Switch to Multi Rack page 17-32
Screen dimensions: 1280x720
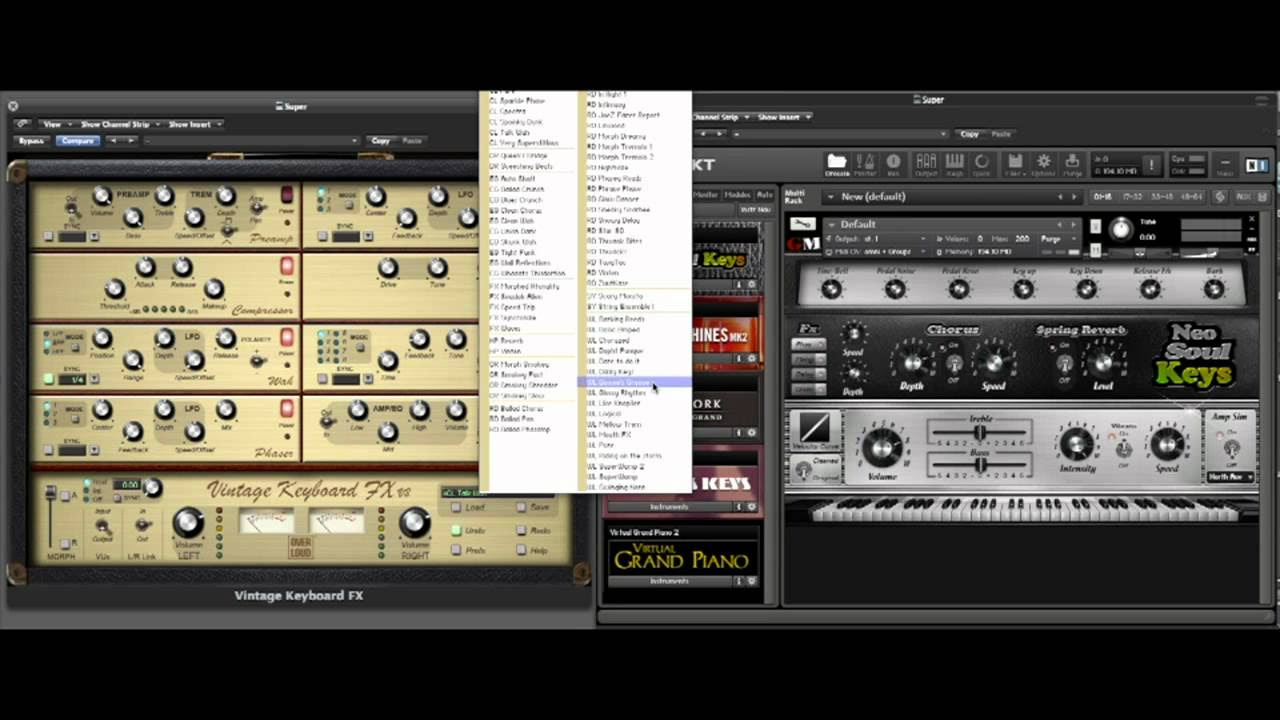1133,197
